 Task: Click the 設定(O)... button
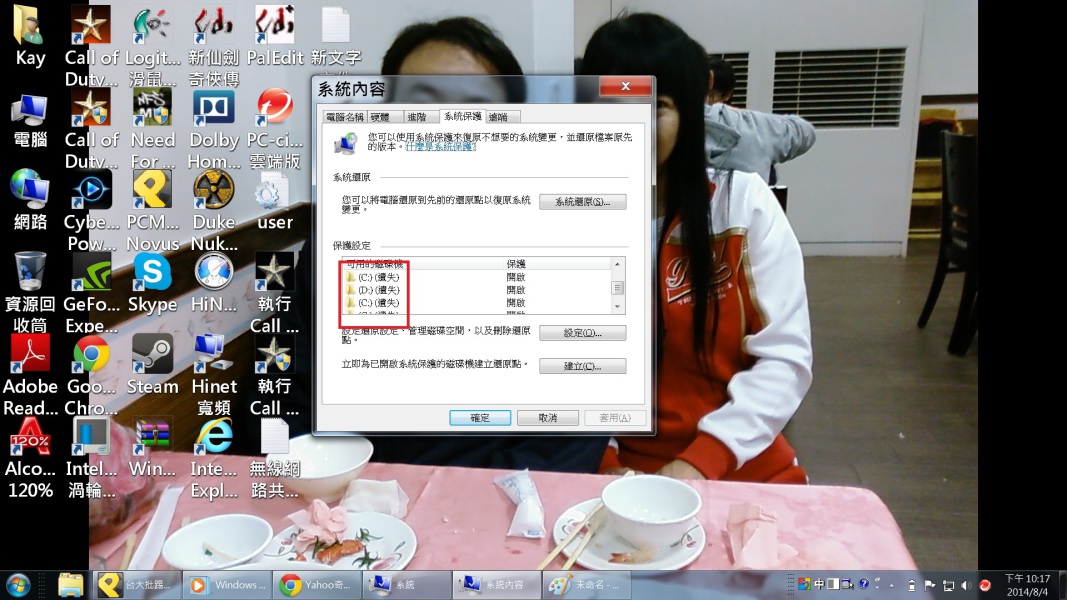[x=582, y=333]
